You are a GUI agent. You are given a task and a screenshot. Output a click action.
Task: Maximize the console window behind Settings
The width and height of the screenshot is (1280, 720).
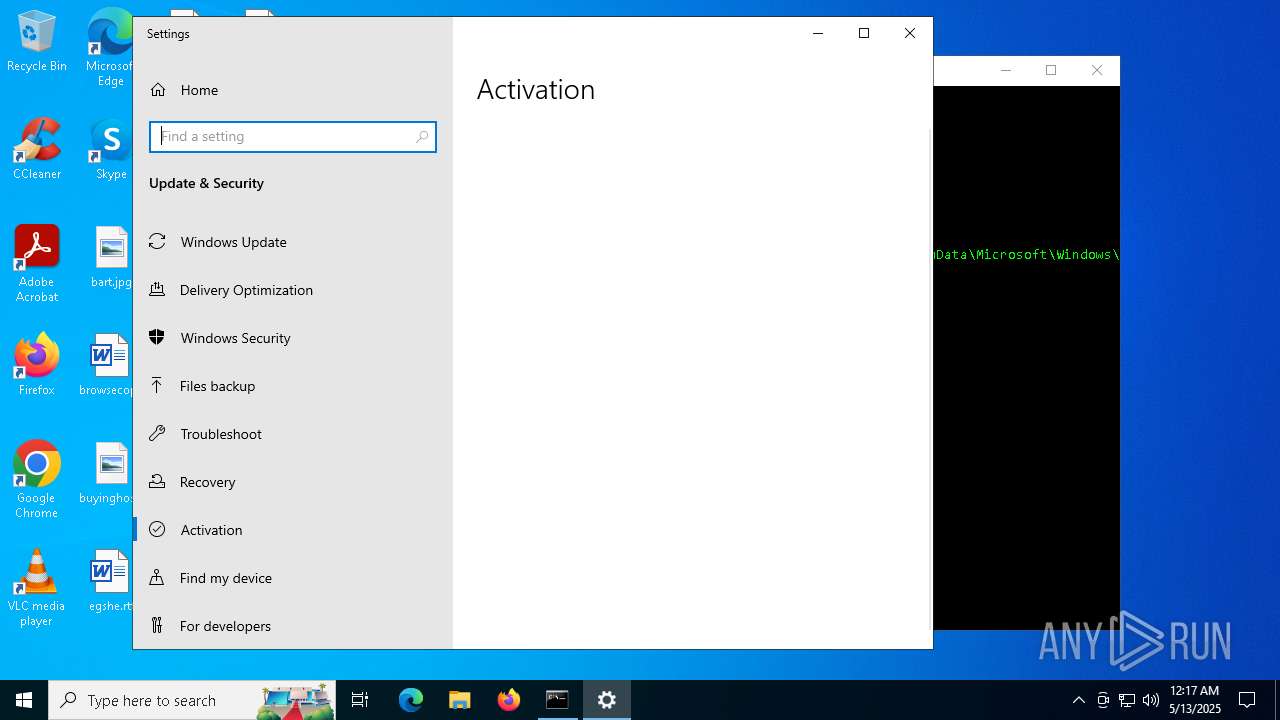[x=1051, y=70]
